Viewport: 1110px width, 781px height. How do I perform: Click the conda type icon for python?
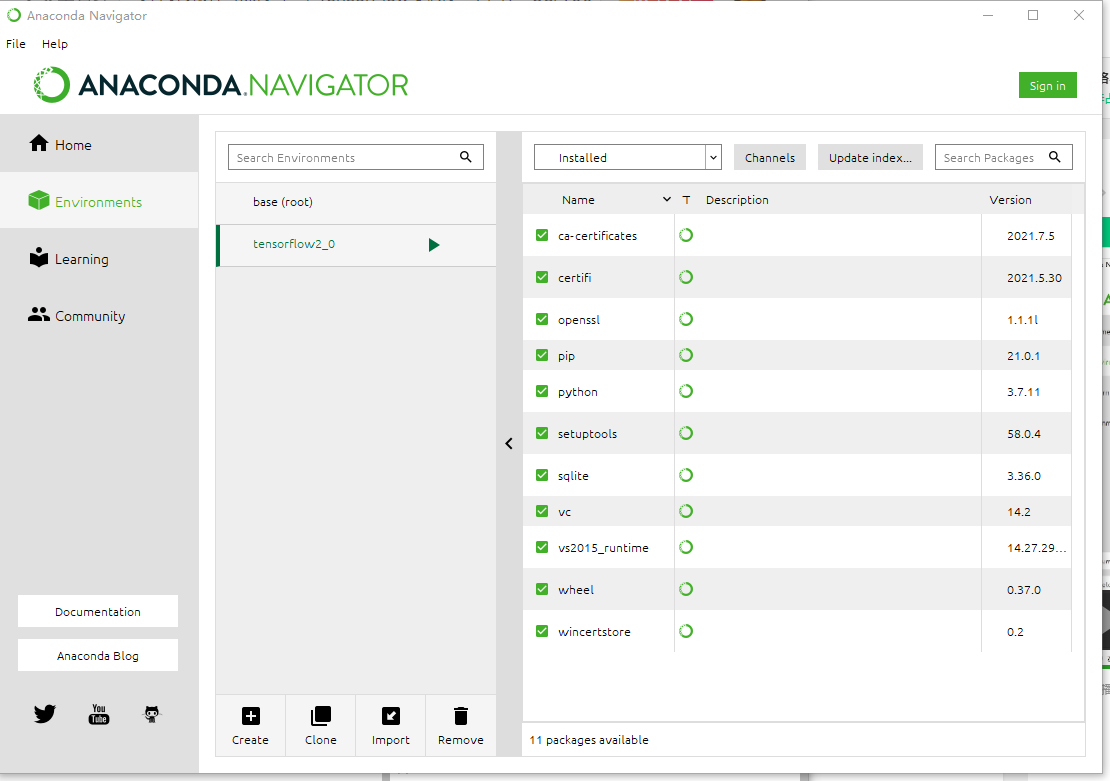coord(686,391)
